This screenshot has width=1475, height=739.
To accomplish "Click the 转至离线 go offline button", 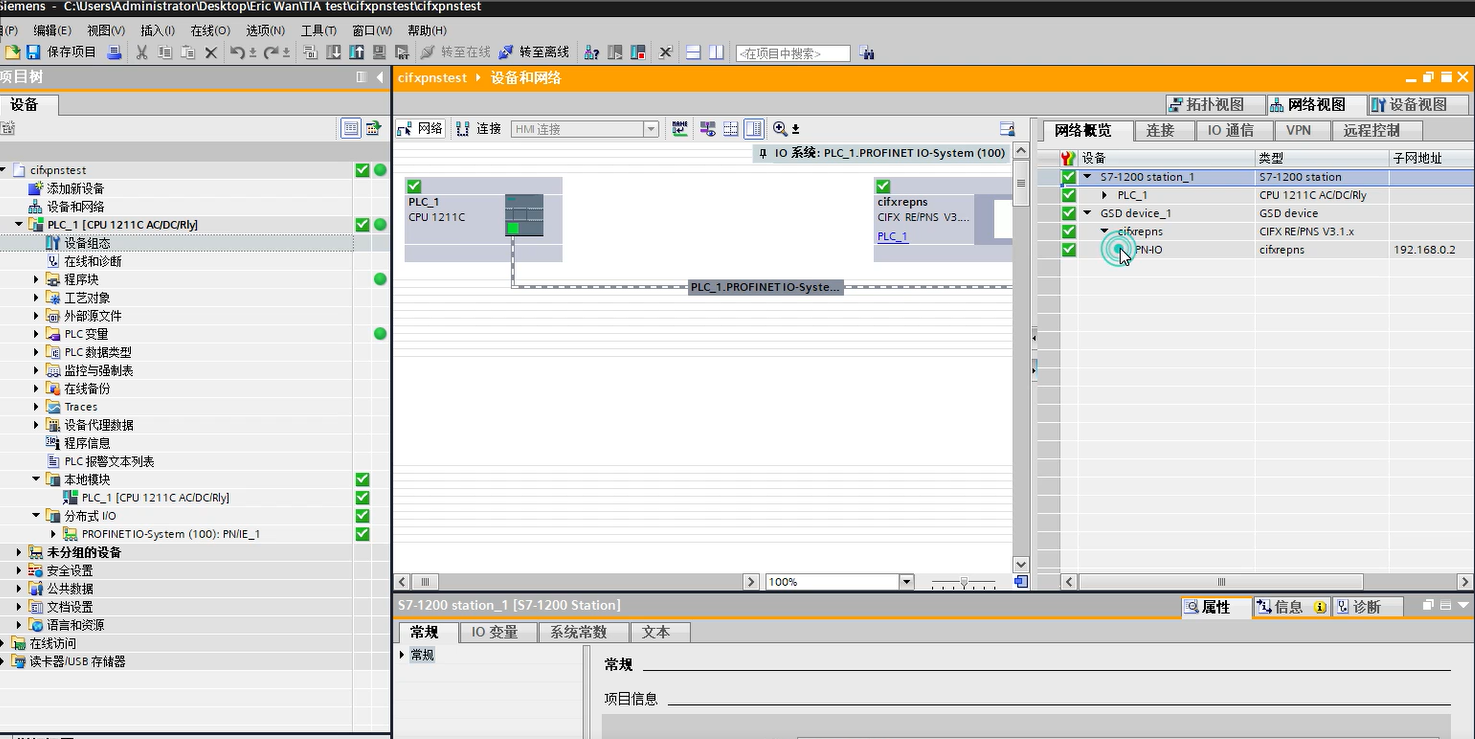I will (x=534, y=52).
